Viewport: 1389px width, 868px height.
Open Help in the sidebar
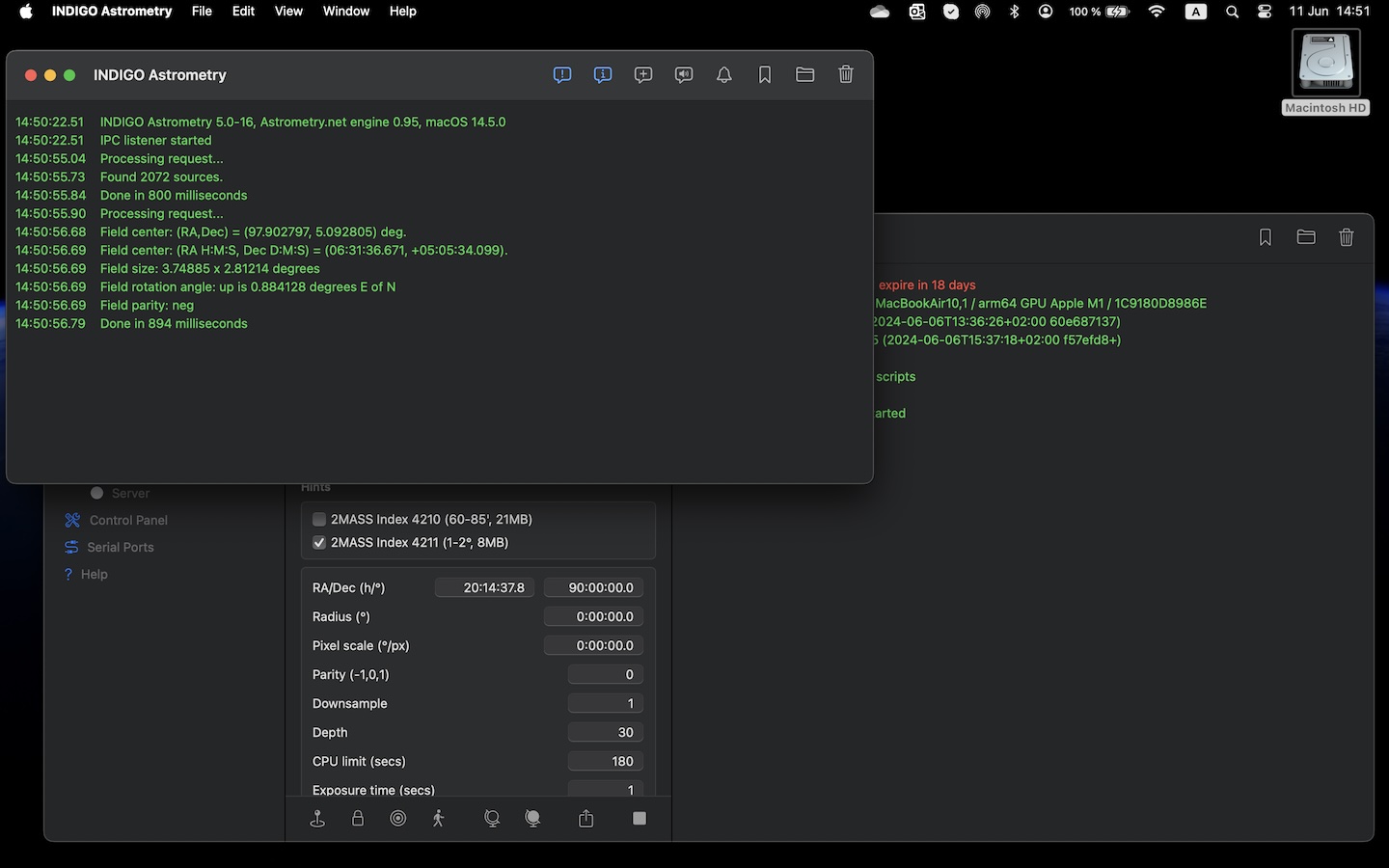86,574
